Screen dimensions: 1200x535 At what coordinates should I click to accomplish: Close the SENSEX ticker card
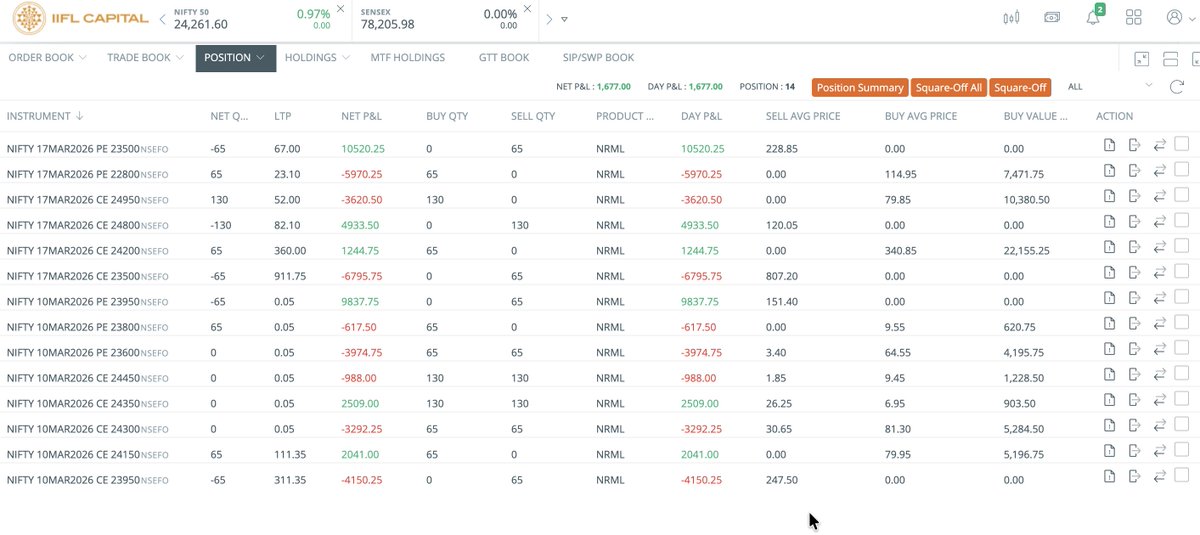point(528,8)
